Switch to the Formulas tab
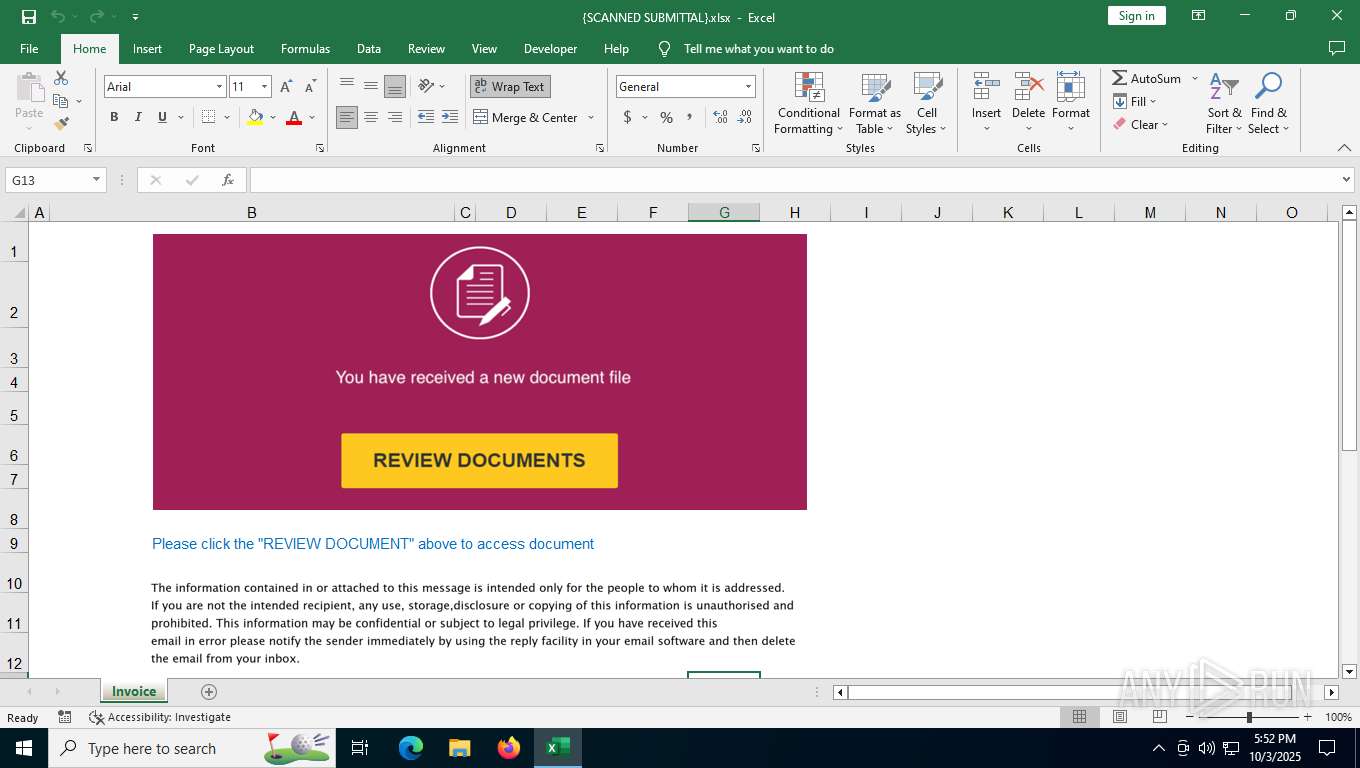1360x768 pixels. pyautogui.click(x=305, y=48)
